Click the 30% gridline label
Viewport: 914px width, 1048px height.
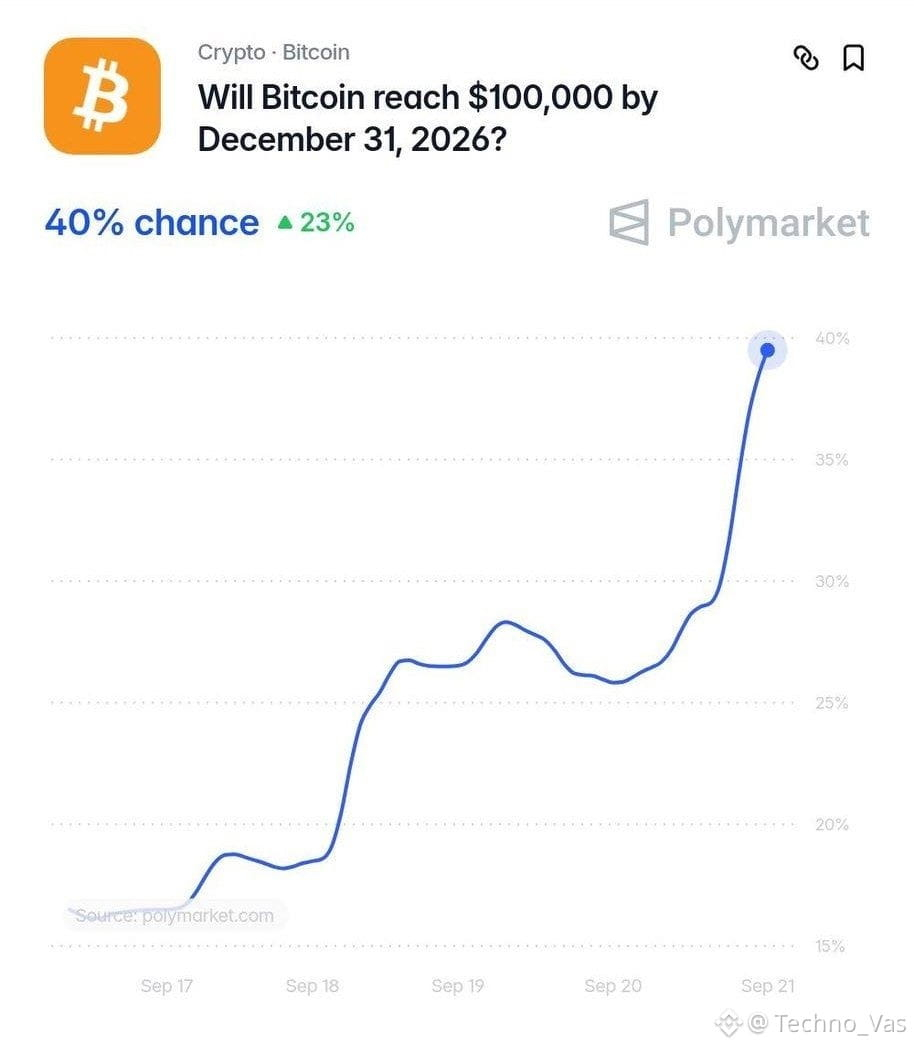pos(832,581)
